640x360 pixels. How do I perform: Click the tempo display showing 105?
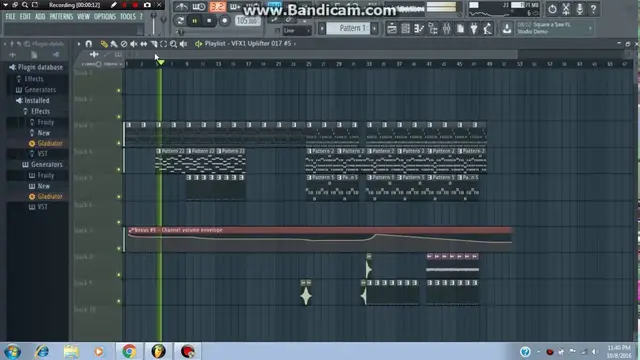click(x=248, y=20)
